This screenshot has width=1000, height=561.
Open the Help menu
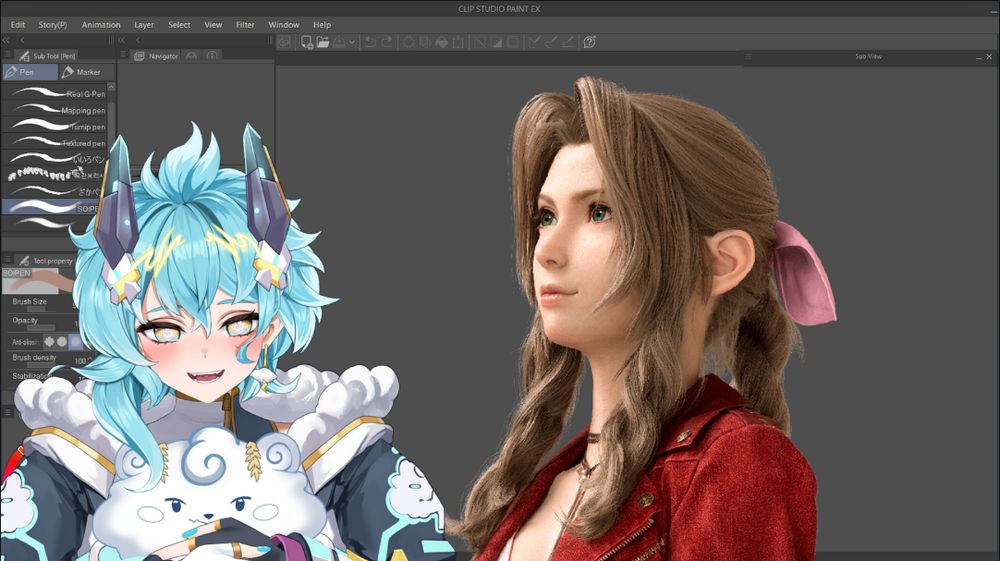tap(322, 25)
